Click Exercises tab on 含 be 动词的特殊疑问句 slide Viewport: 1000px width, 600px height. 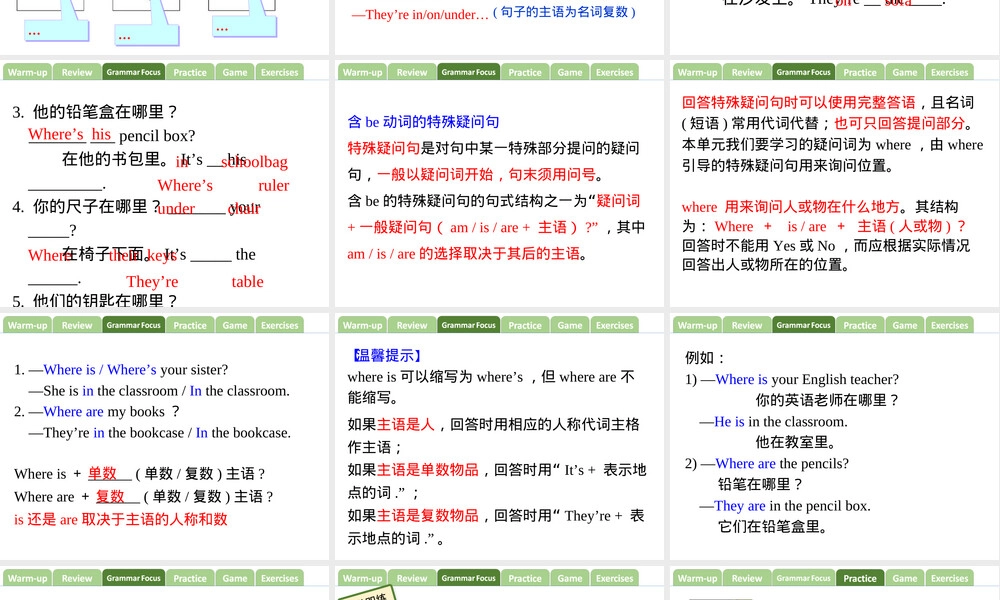(x=614, y=72)
